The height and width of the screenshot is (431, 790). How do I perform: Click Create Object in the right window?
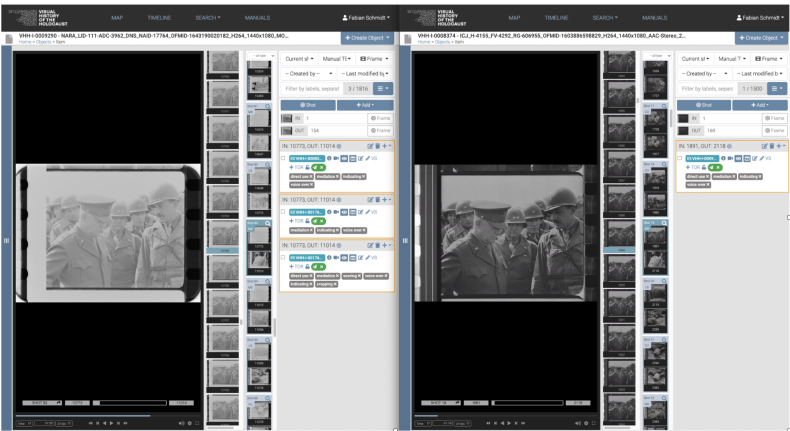[761, 38]
